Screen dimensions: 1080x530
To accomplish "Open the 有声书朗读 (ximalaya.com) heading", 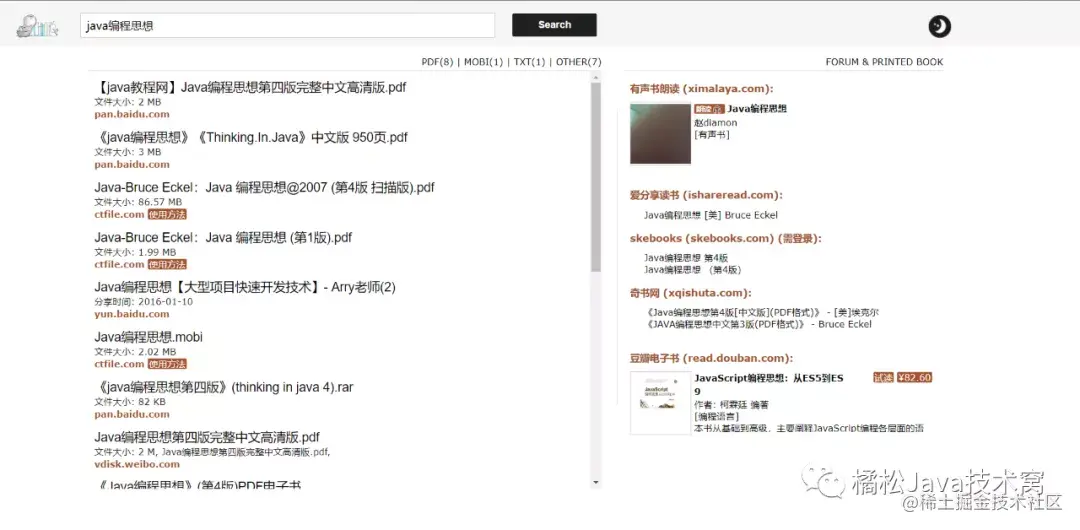I will pos(701,89).
